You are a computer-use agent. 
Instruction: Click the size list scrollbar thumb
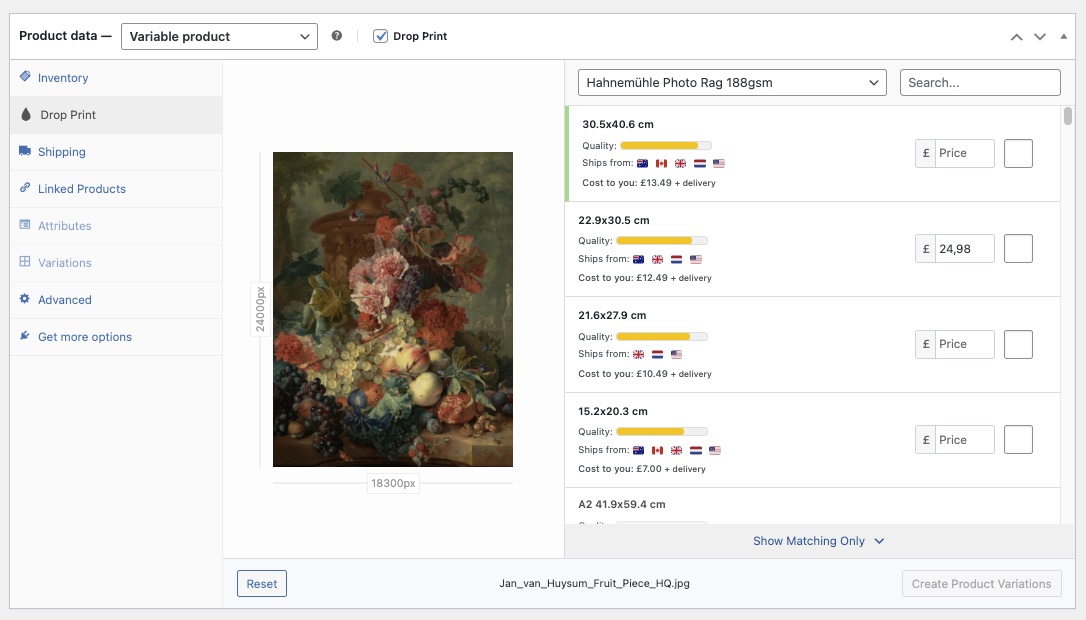[x=1068, y=116]
